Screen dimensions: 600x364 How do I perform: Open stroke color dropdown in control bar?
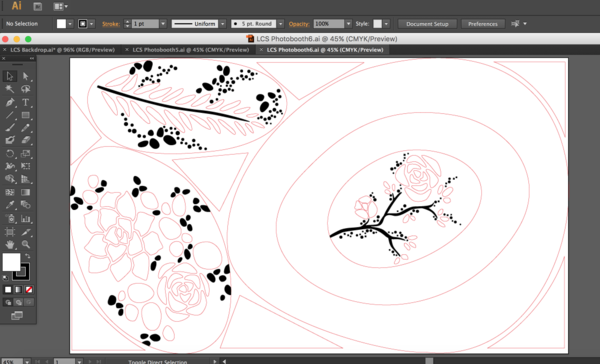tap(91, 24)
